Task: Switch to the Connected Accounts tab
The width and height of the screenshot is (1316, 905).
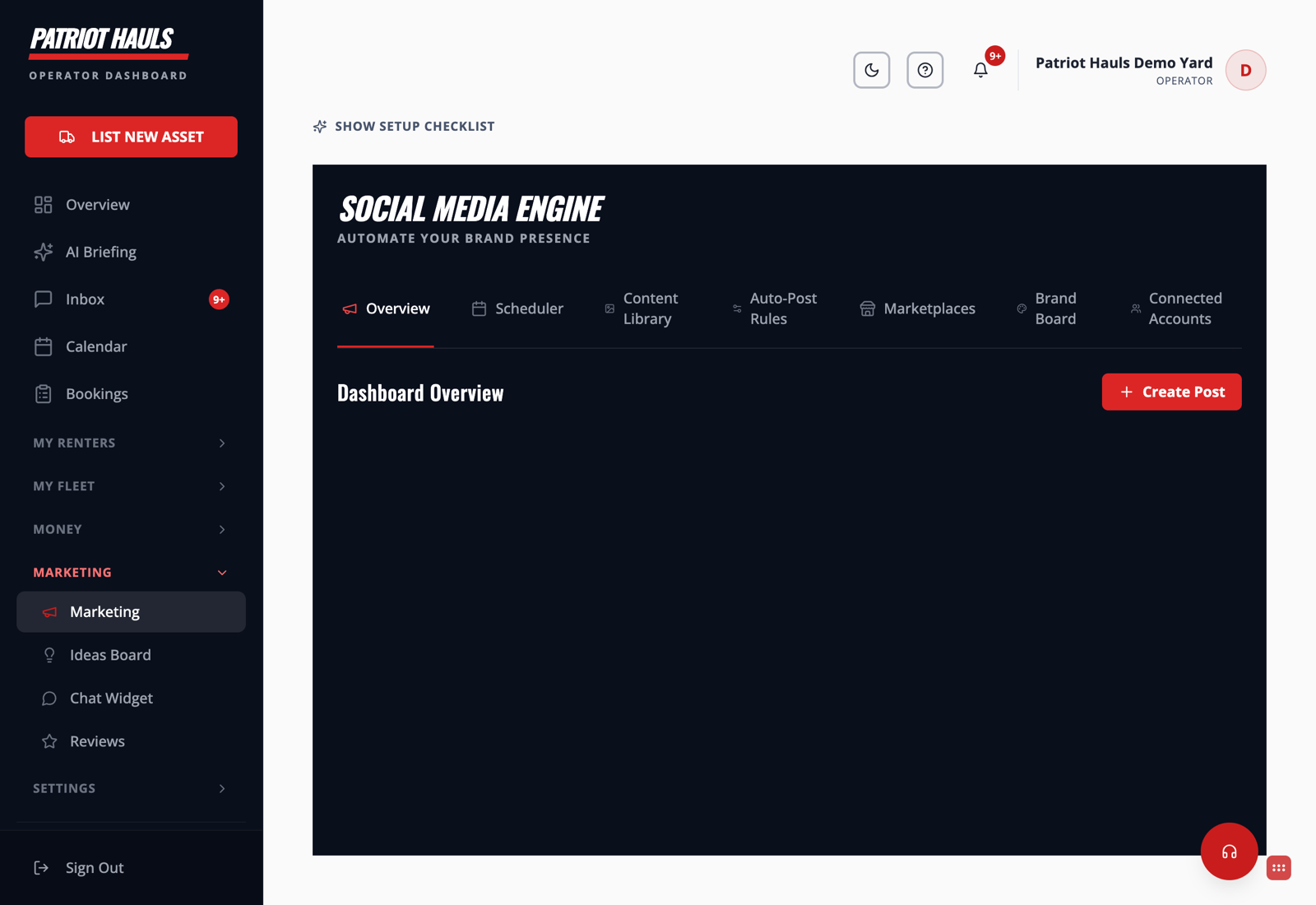Action: tap(1176, 309)
